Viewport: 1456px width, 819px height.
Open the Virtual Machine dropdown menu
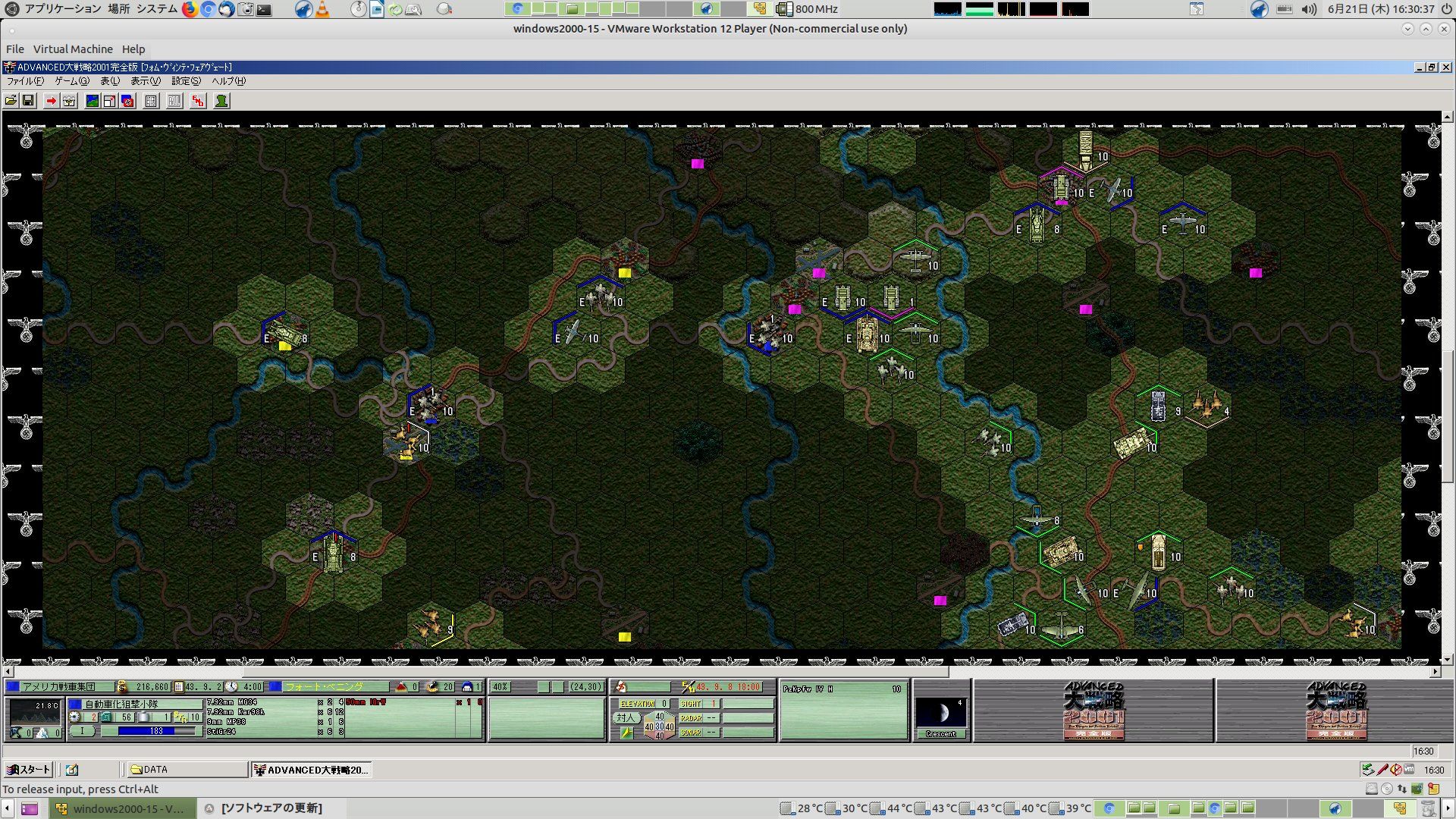point(73,49)
